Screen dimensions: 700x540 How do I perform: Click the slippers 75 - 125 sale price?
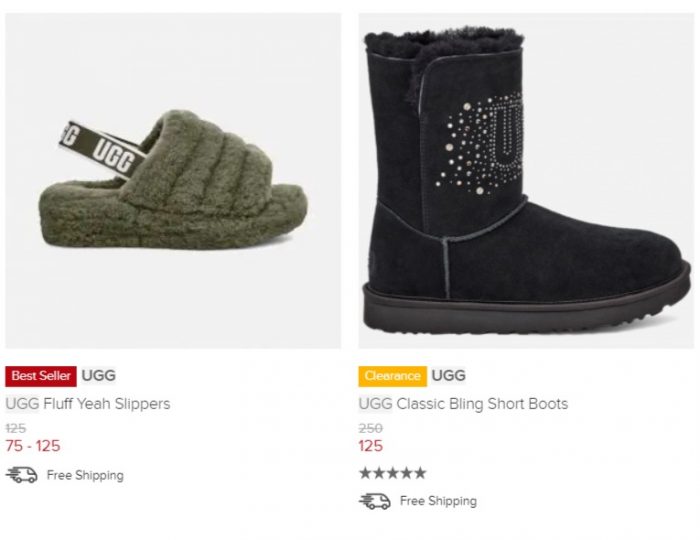point(33,446)
